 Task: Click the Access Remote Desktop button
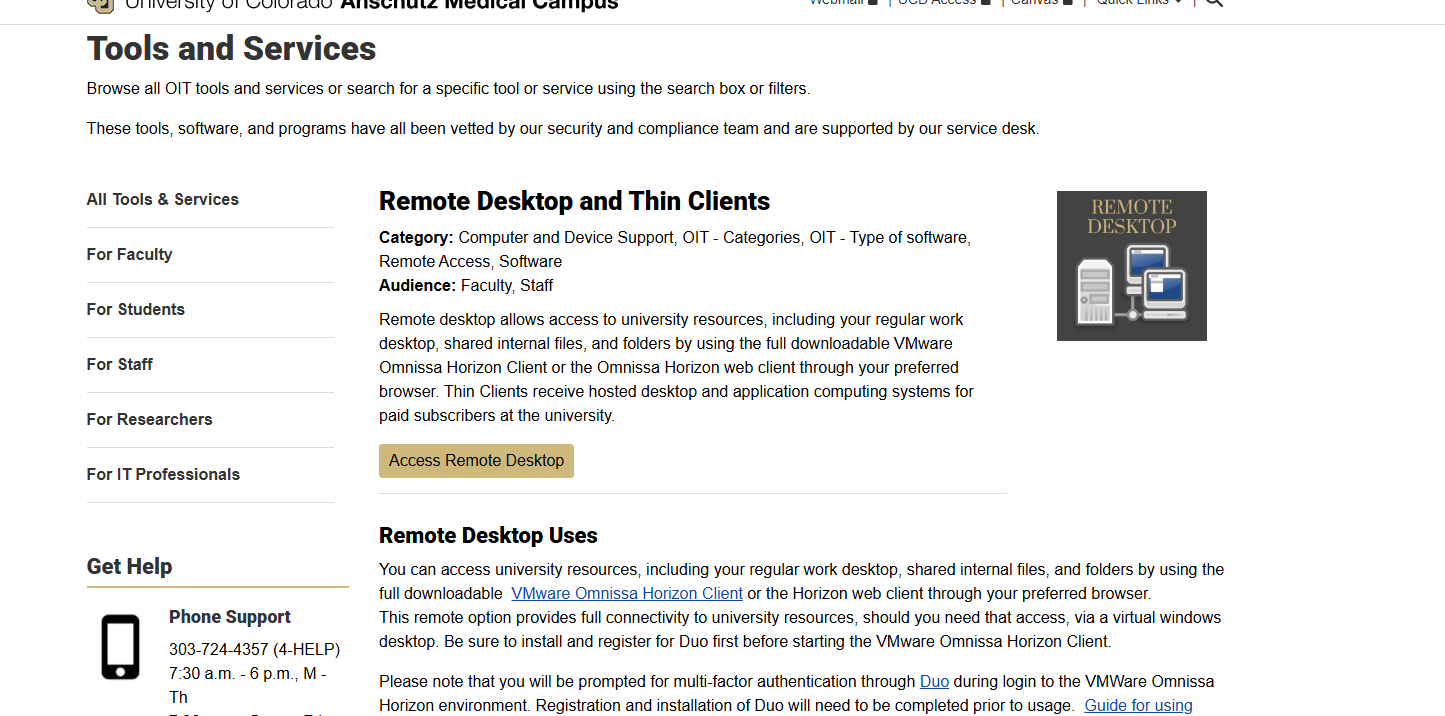coord(476,461)
